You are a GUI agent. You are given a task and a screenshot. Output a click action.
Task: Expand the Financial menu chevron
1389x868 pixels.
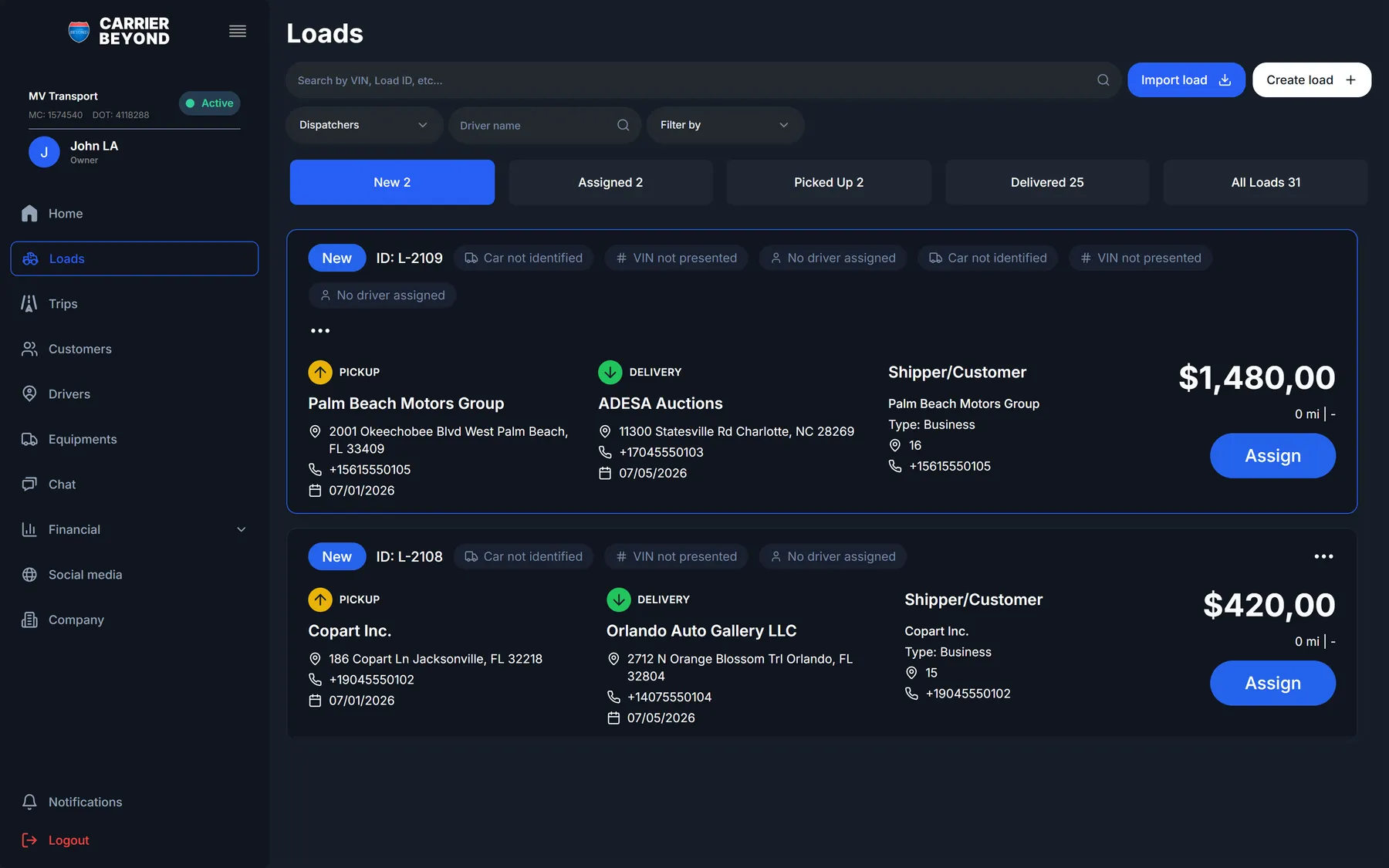tap(242, 529)
